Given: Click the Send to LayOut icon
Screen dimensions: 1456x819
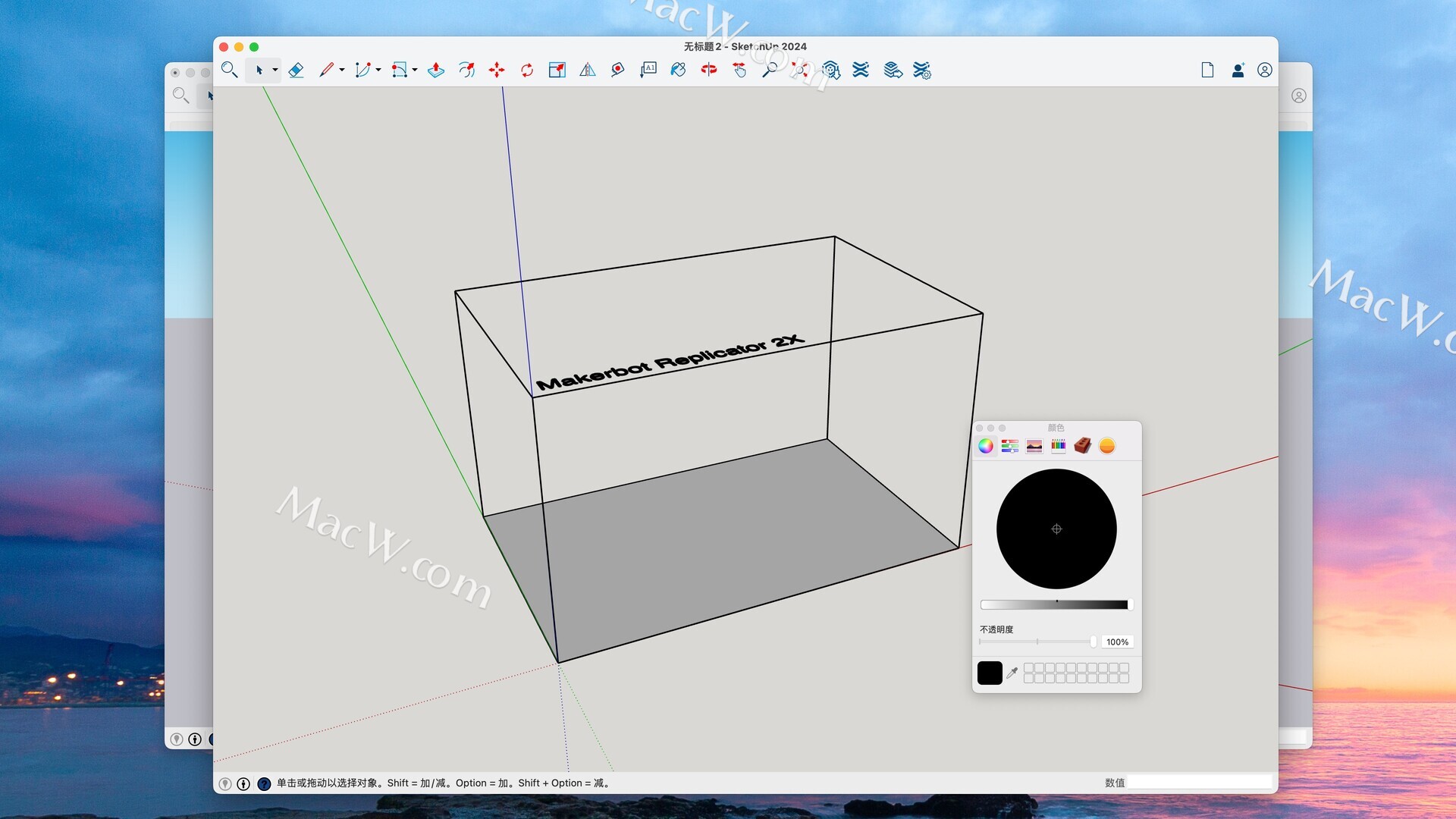Looking at the screenshot, I should pos(893,70).
